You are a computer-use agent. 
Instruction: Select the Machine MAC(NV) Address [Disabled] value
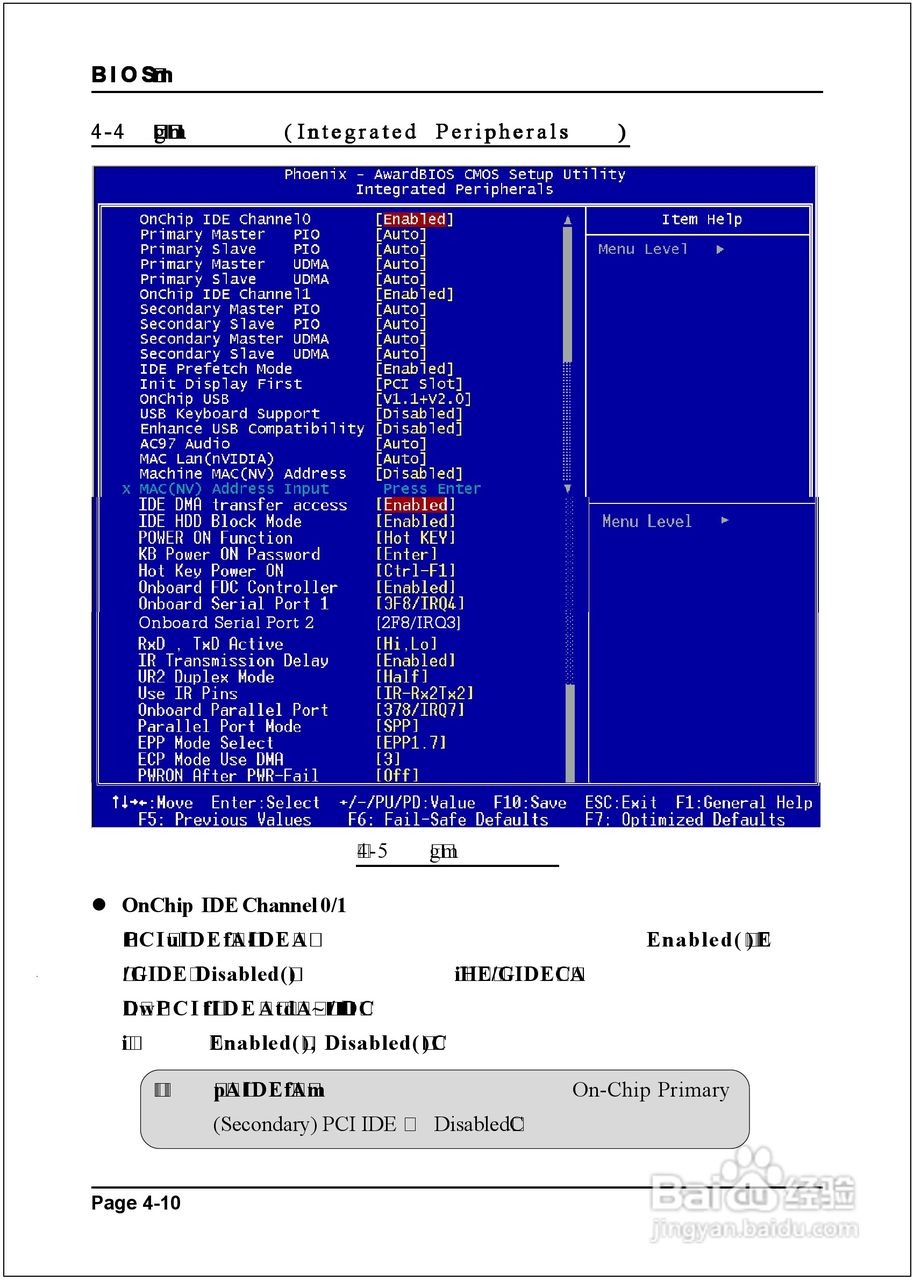point(419,474)
